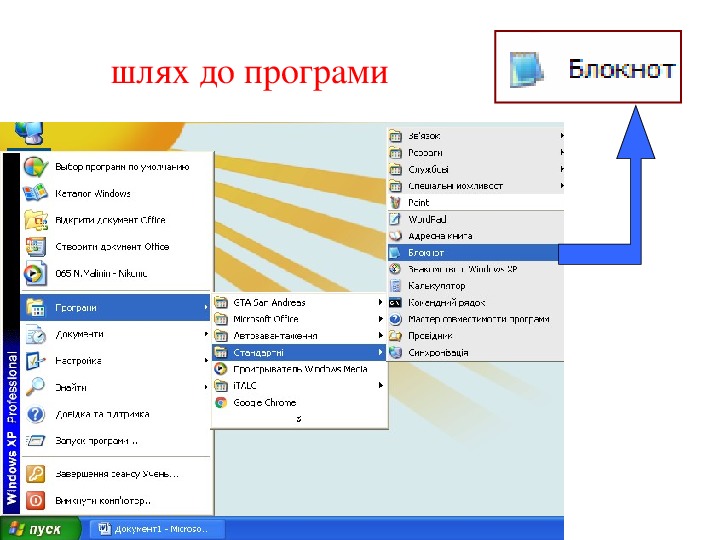Open WordPad entry text
Viewport: 720px width, 540px height.
point(427,219)
